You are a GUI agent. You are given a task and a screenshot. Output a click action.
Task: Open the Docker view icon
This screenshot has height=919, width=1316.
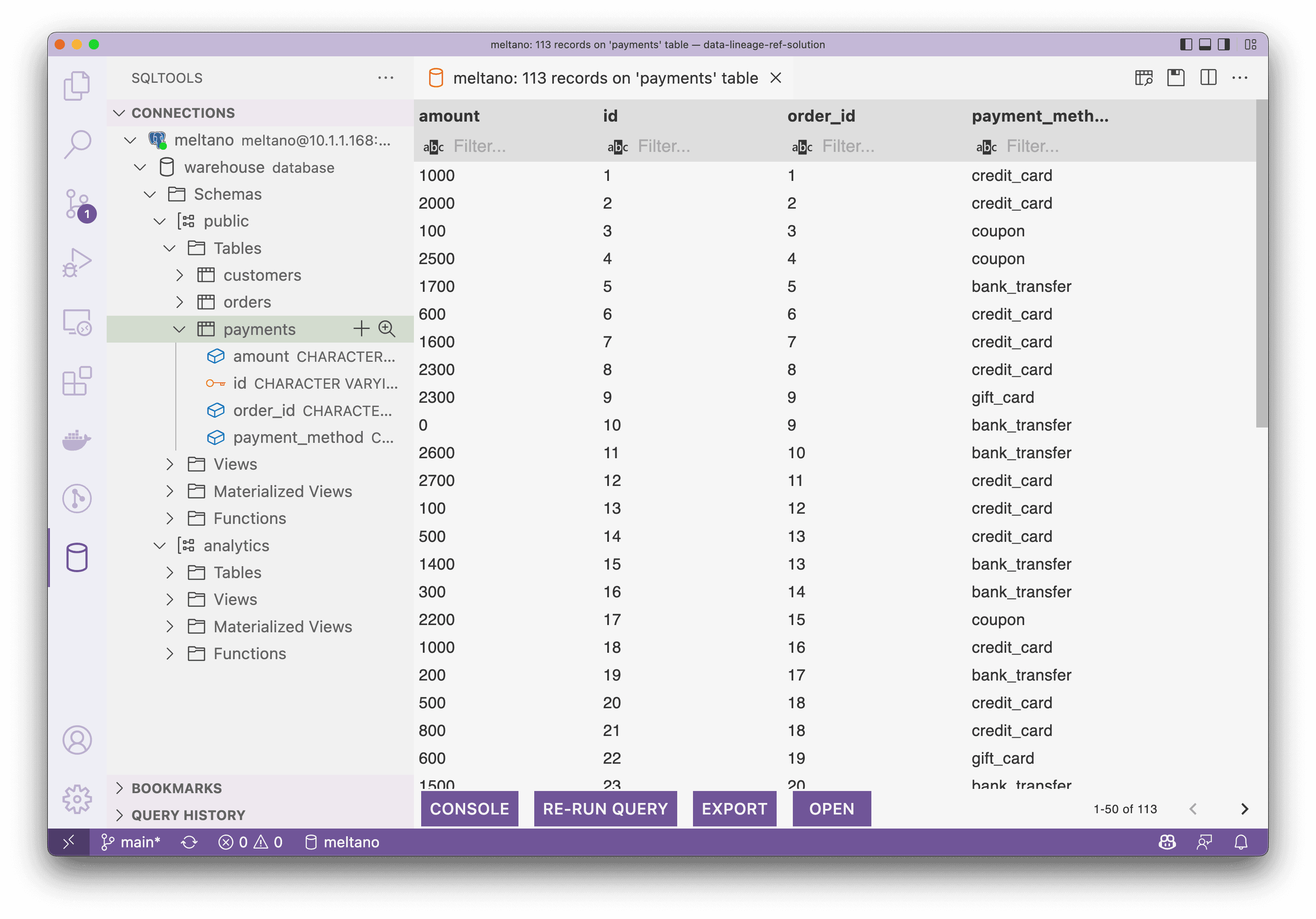77,440
